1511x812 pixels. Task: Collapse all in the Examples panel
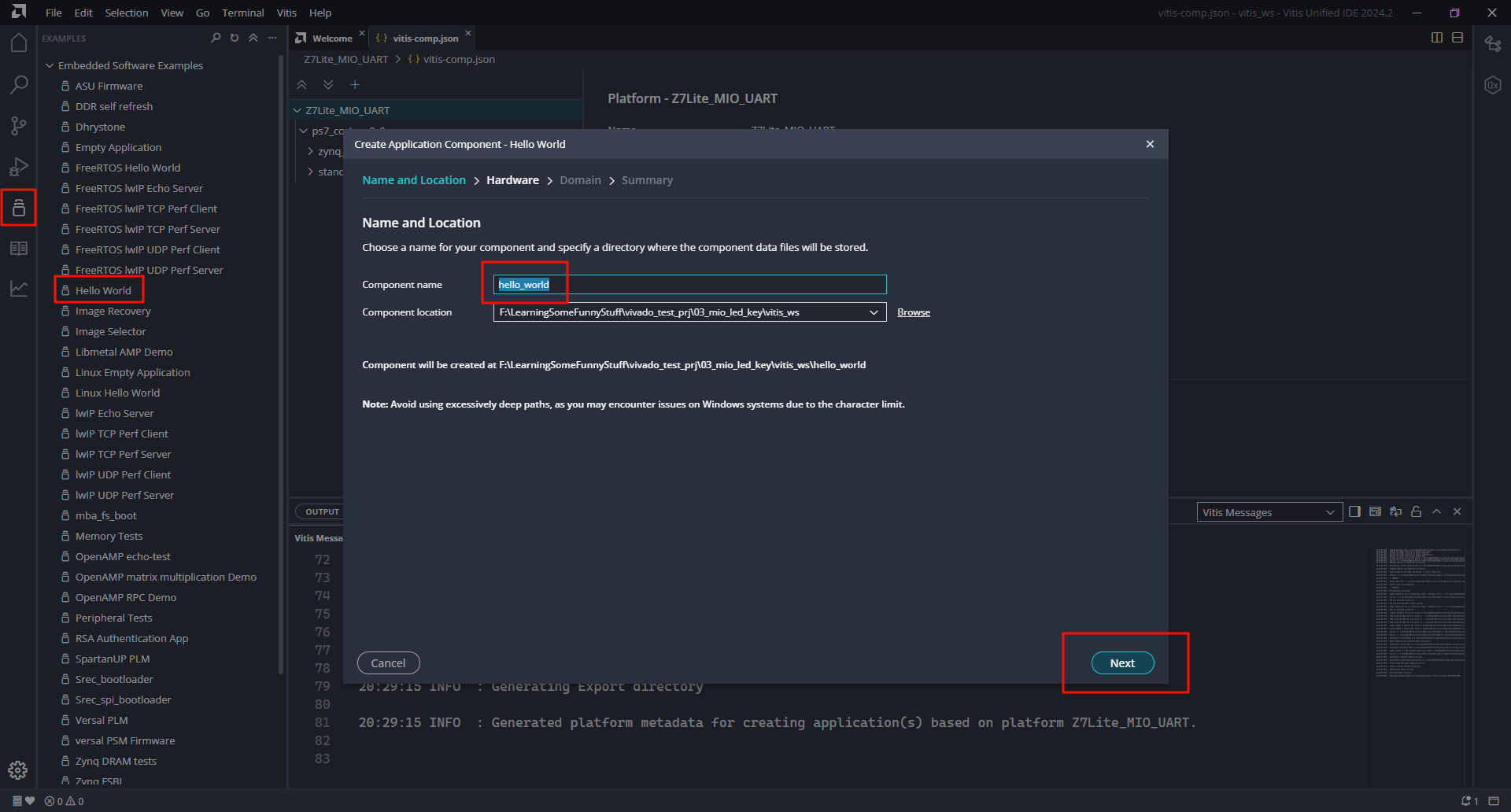click(x=253, y=38)
